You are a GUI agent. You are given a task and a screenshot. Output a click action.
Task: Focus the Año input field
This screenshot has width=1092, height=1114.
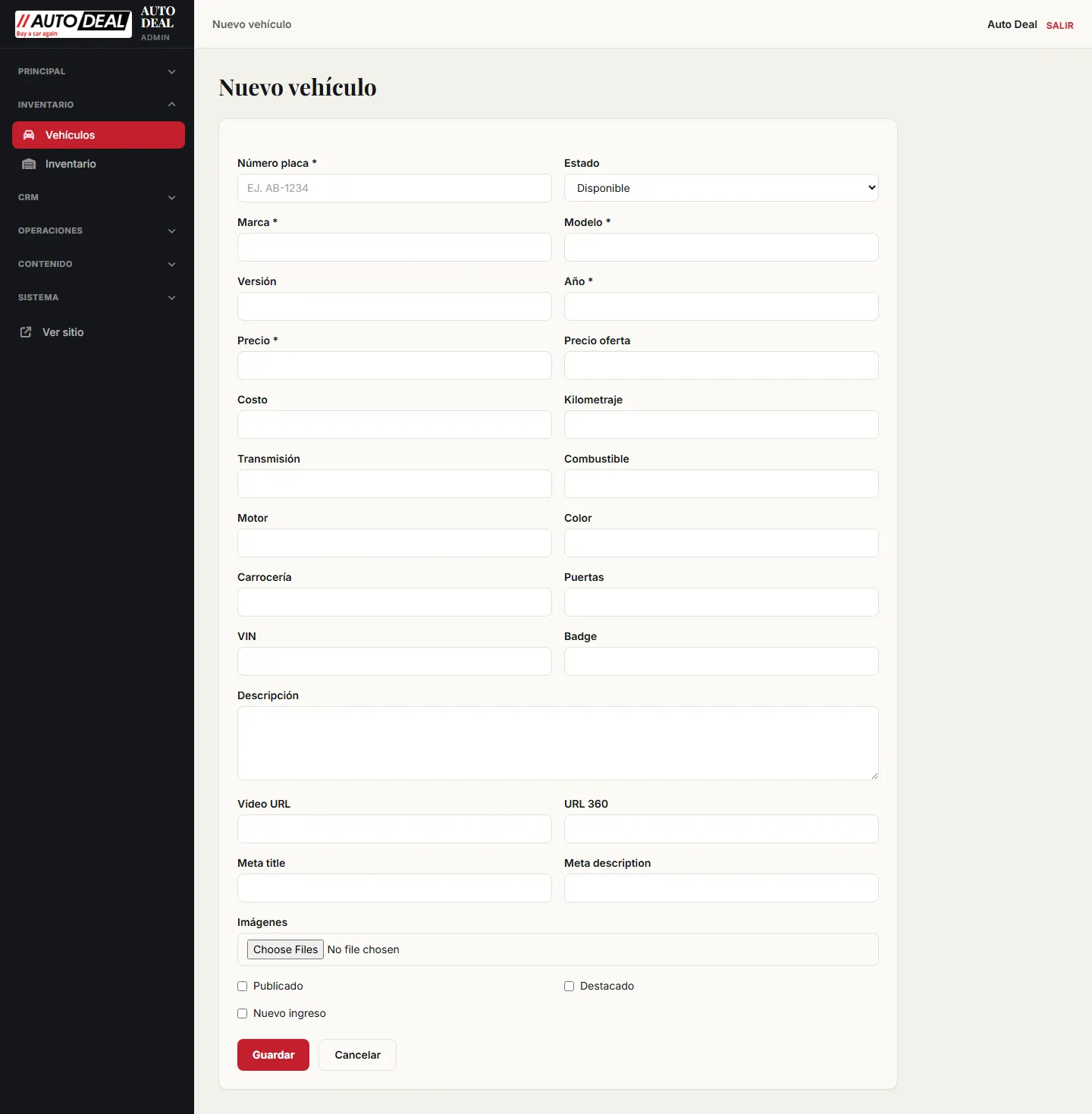[721, 306]
